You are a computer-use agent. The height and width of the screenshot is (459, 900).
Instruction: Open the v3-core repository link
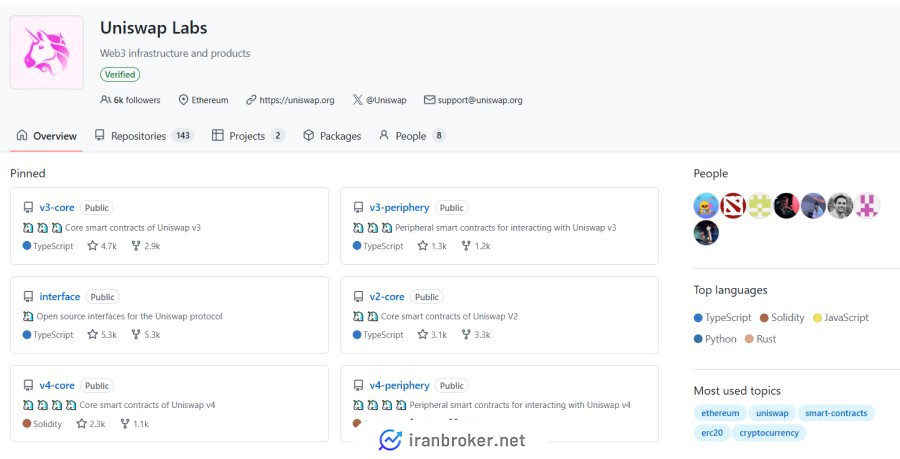[57, 208]
